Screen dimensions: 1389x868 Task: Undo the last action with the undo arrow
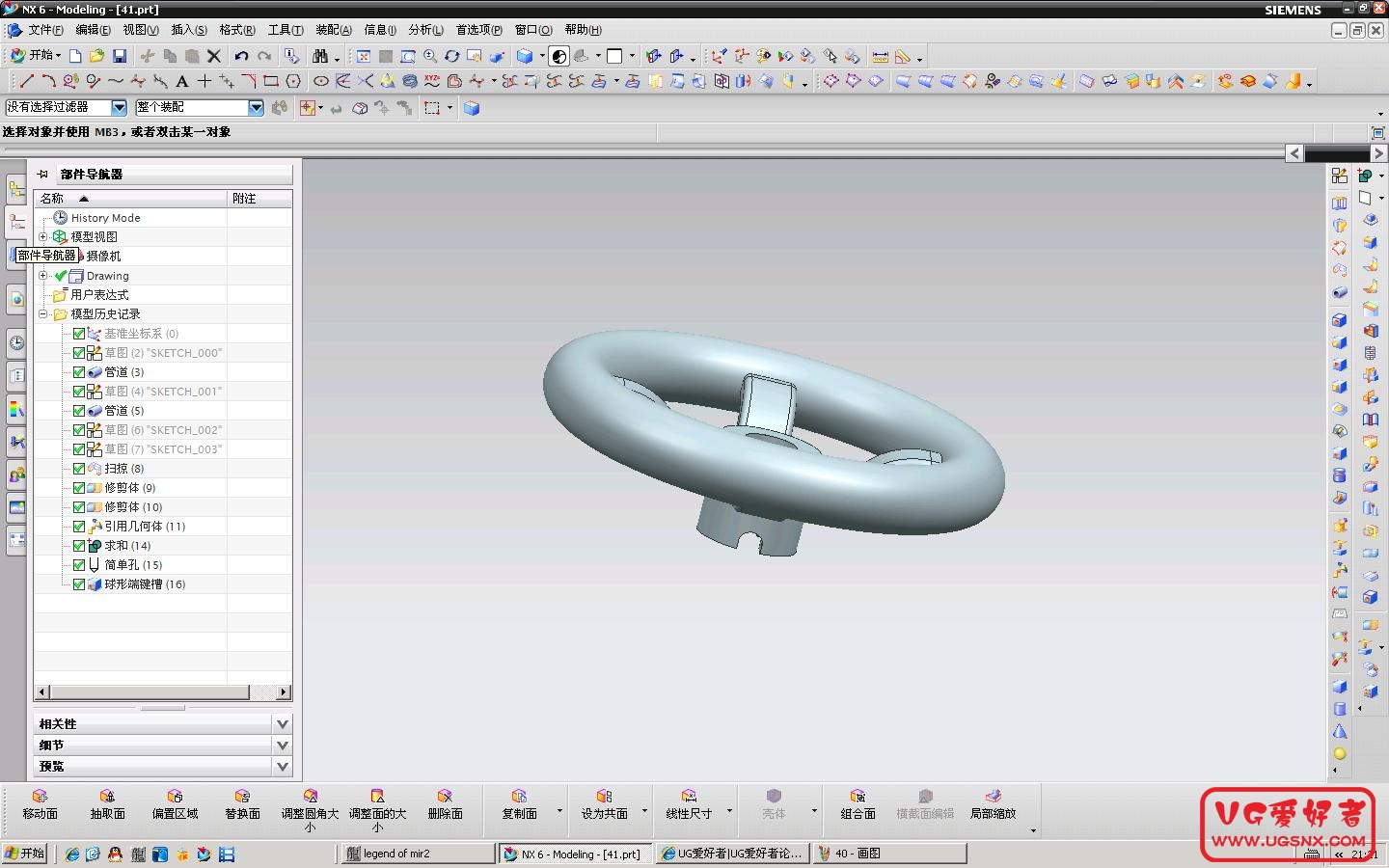coord(241,56)
